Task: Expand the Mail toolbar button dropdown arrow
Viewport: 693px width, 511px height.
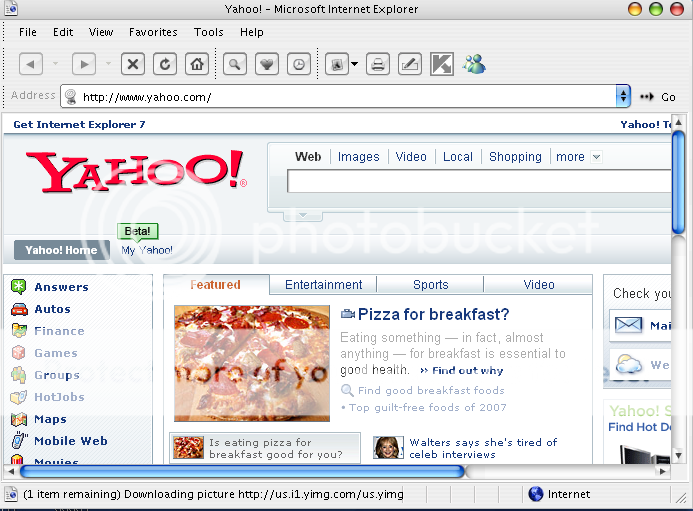Action: coord(354,64)
